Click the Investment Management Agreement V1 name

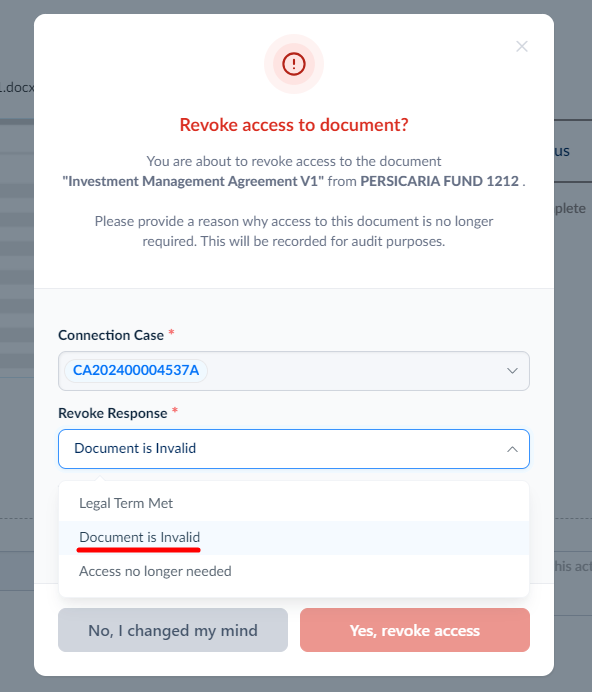coord(193,181)
